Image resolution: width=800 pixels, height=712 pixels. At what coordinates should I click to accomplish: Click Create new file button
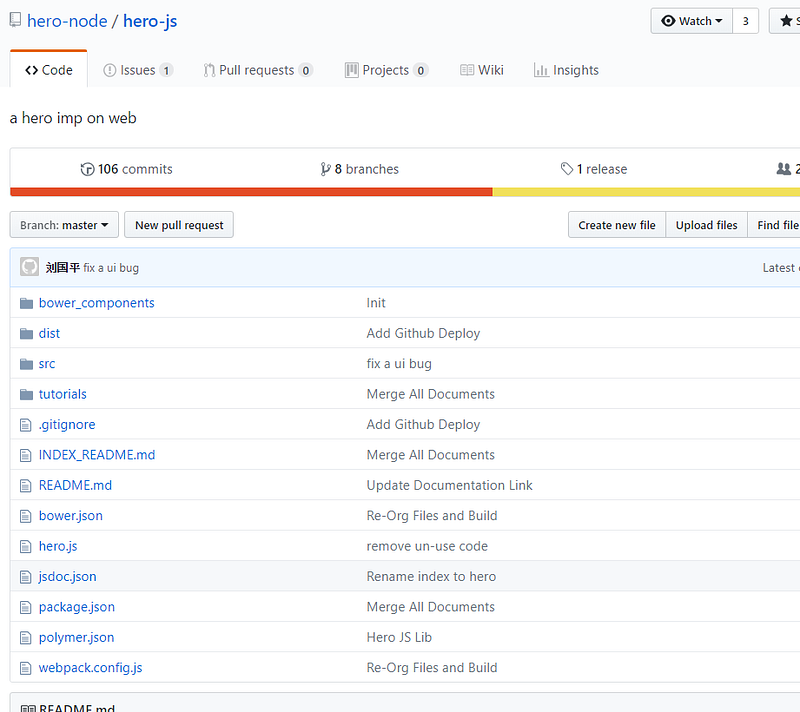617,225
